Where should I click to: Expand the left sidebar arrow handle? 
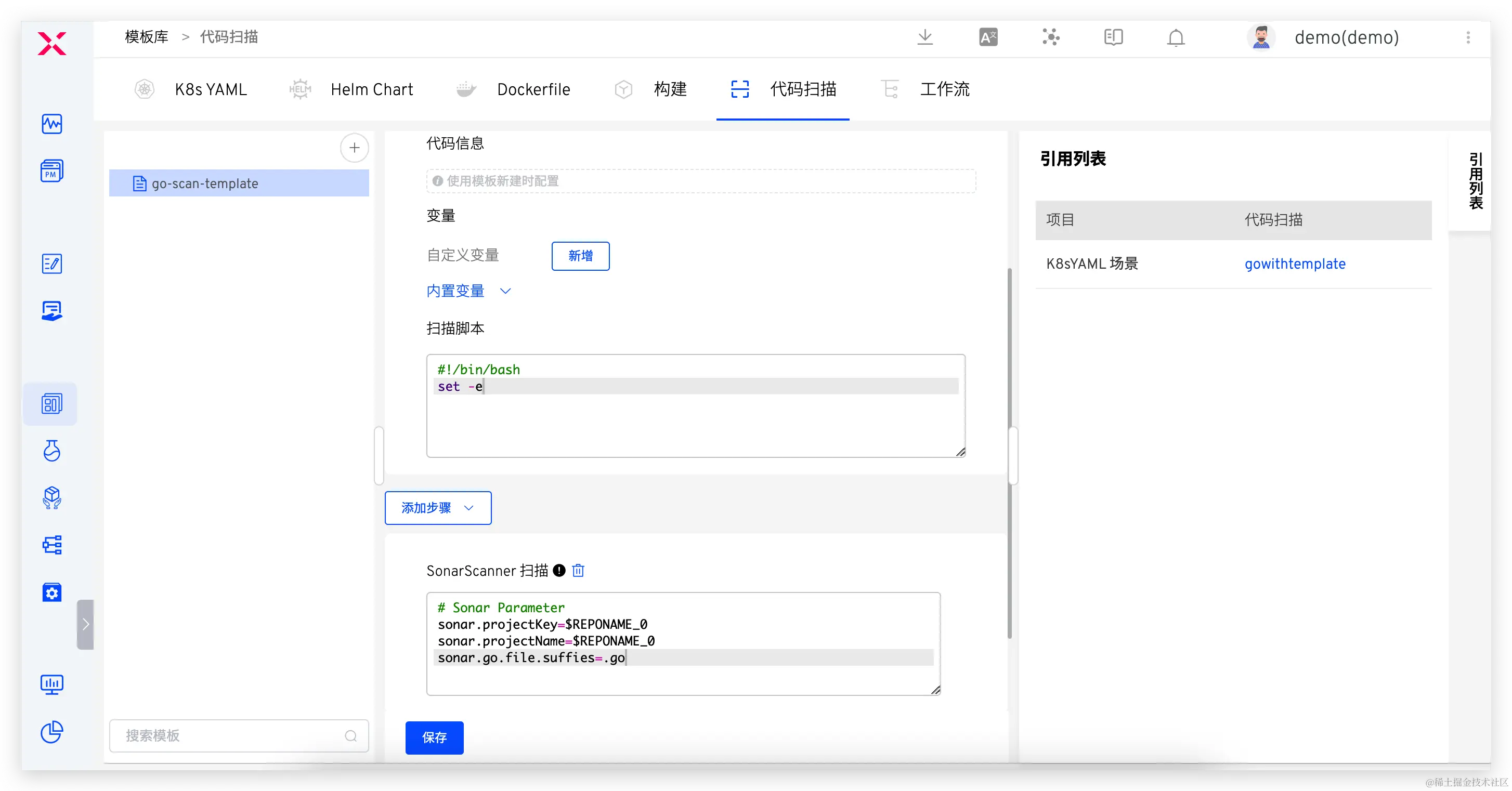pyautogui.click(x=85, y=624)
